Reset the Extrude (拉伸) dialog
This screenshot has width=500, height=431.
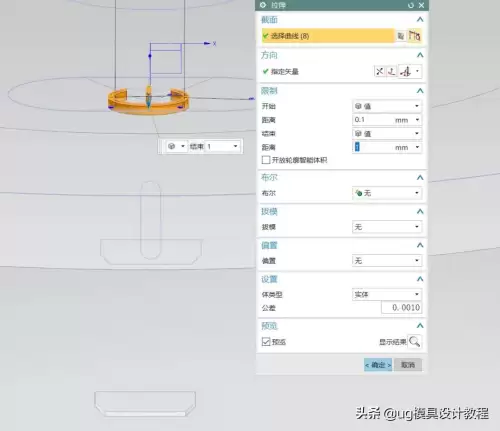[411, 5]
